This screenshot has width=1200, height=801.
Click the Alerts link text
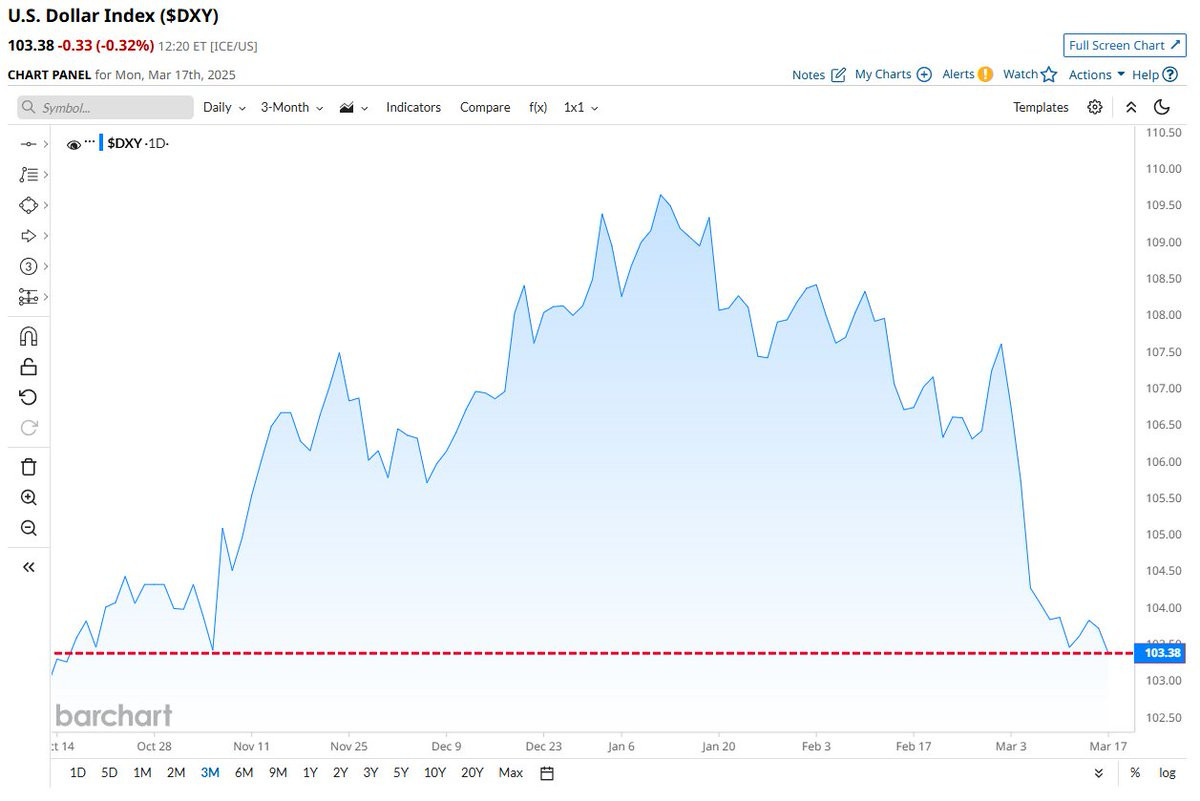click(958, 74)
